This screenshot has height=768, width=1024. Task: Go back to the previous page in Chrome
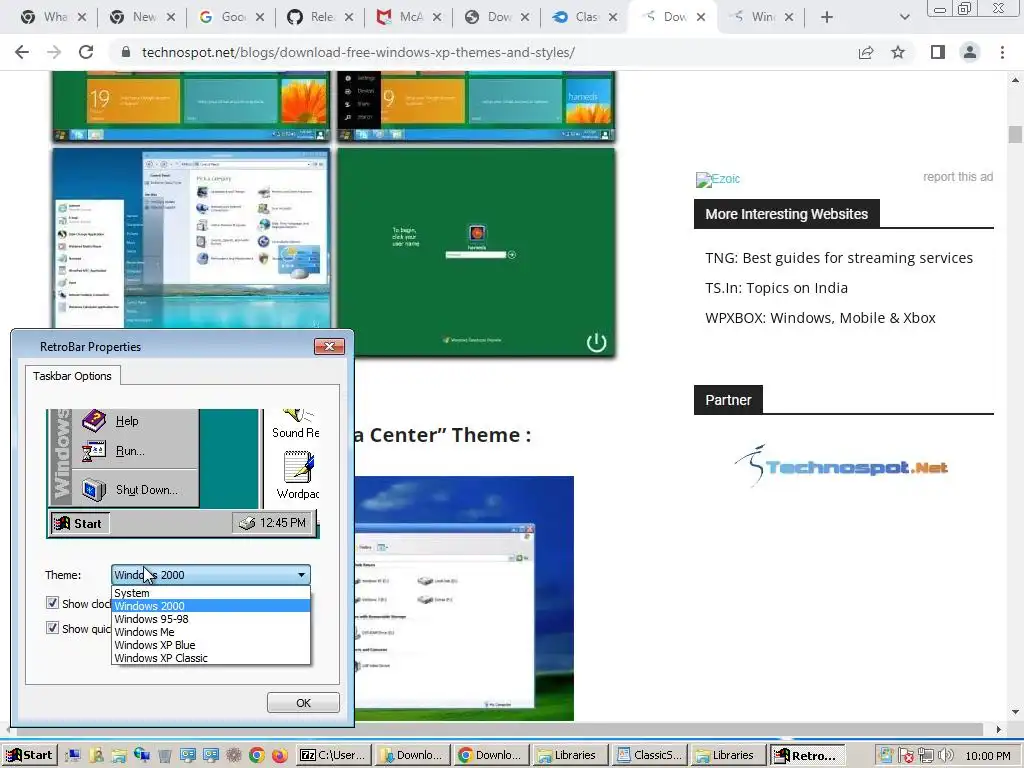click(22, 52)
